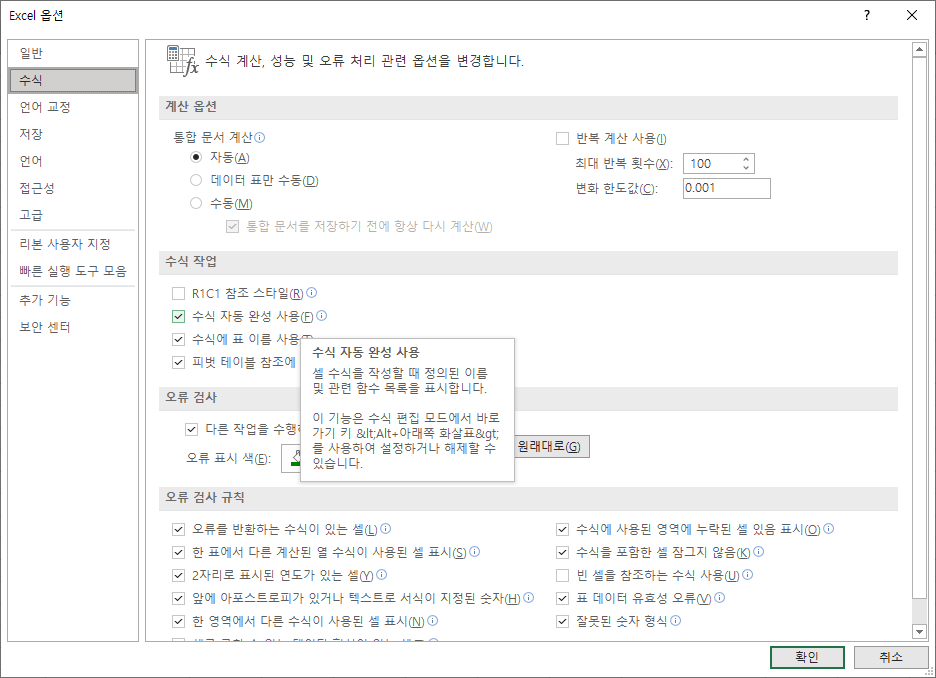Select the 자동 calculation radio button
This screenshot has width=936, height=678.
196,158
